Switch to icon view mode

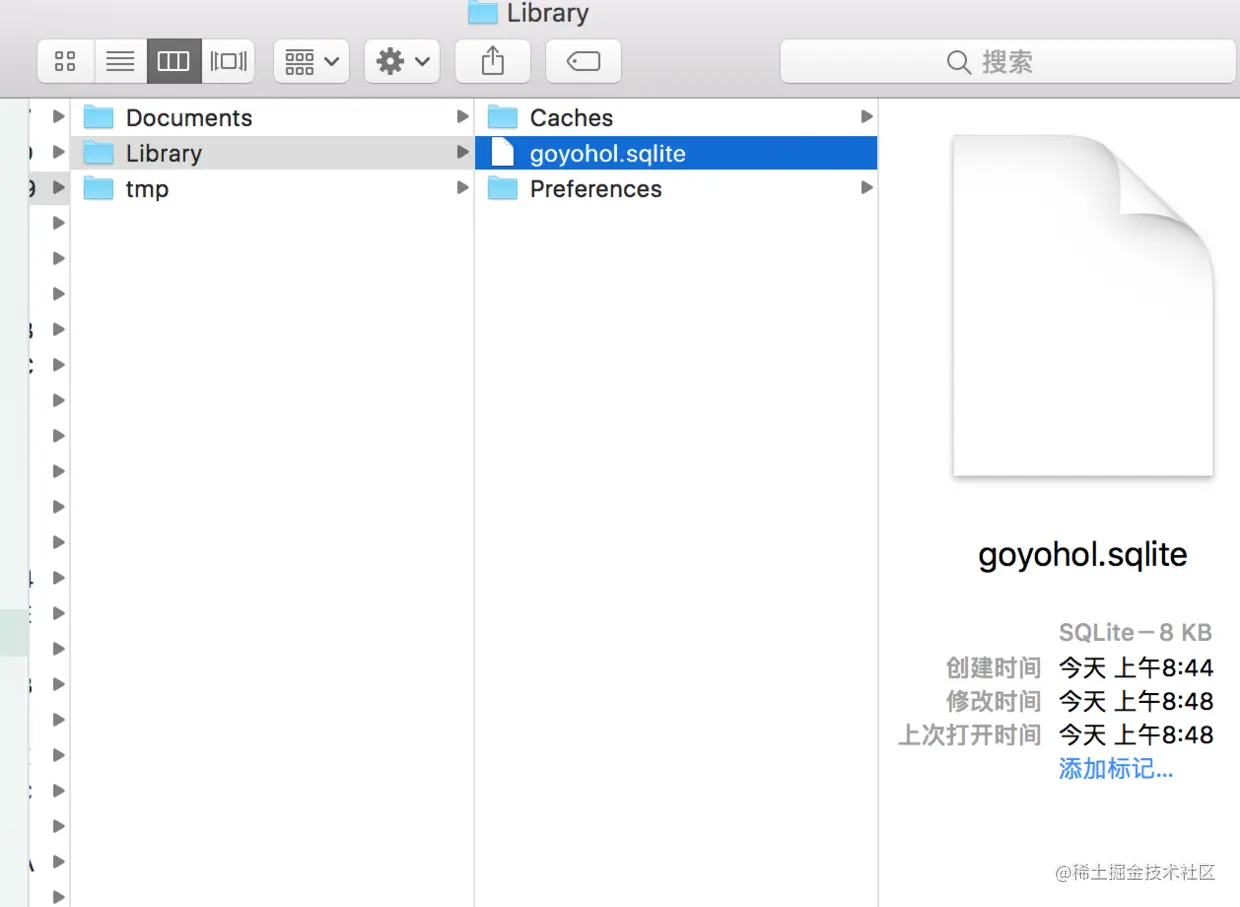coord(66,62)
